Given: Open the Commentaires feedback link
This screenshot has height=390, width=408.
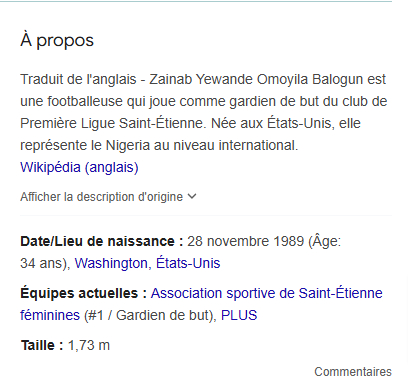Looking at the screenshot, I should (x=353, y=372).
